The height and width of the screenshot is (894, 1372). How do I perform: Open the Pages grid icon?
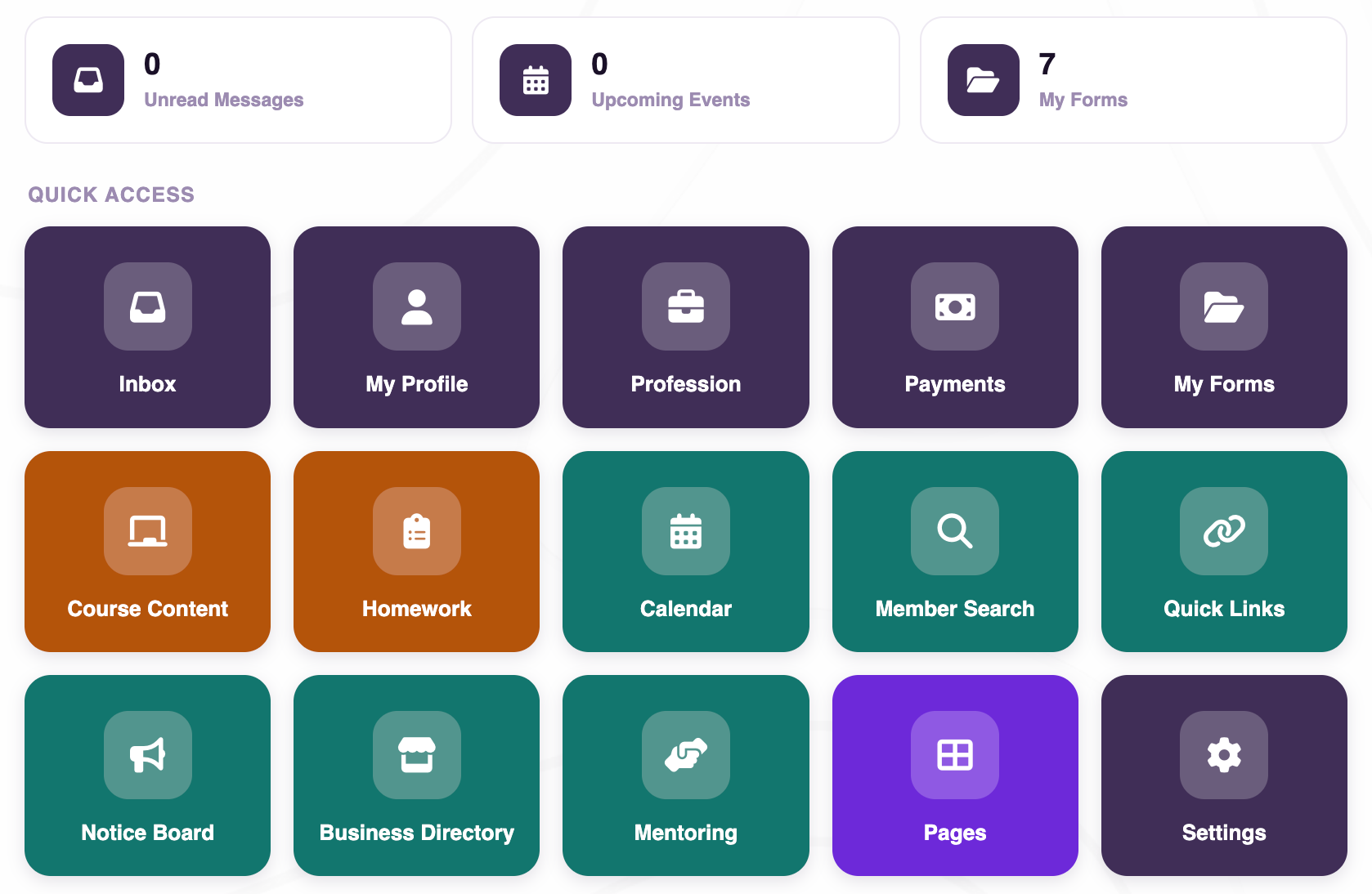point(955,755)
